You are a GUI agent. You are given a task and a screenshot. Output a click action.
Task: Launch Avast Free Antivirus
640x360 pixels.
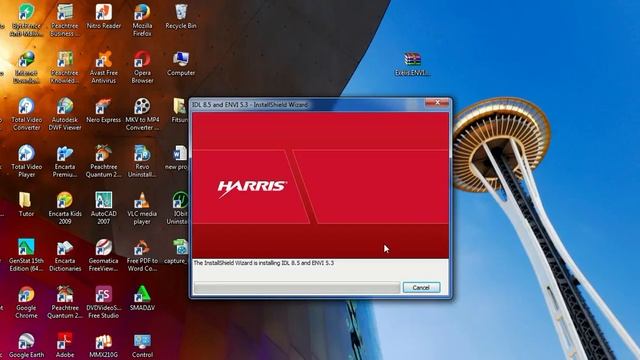104,67
